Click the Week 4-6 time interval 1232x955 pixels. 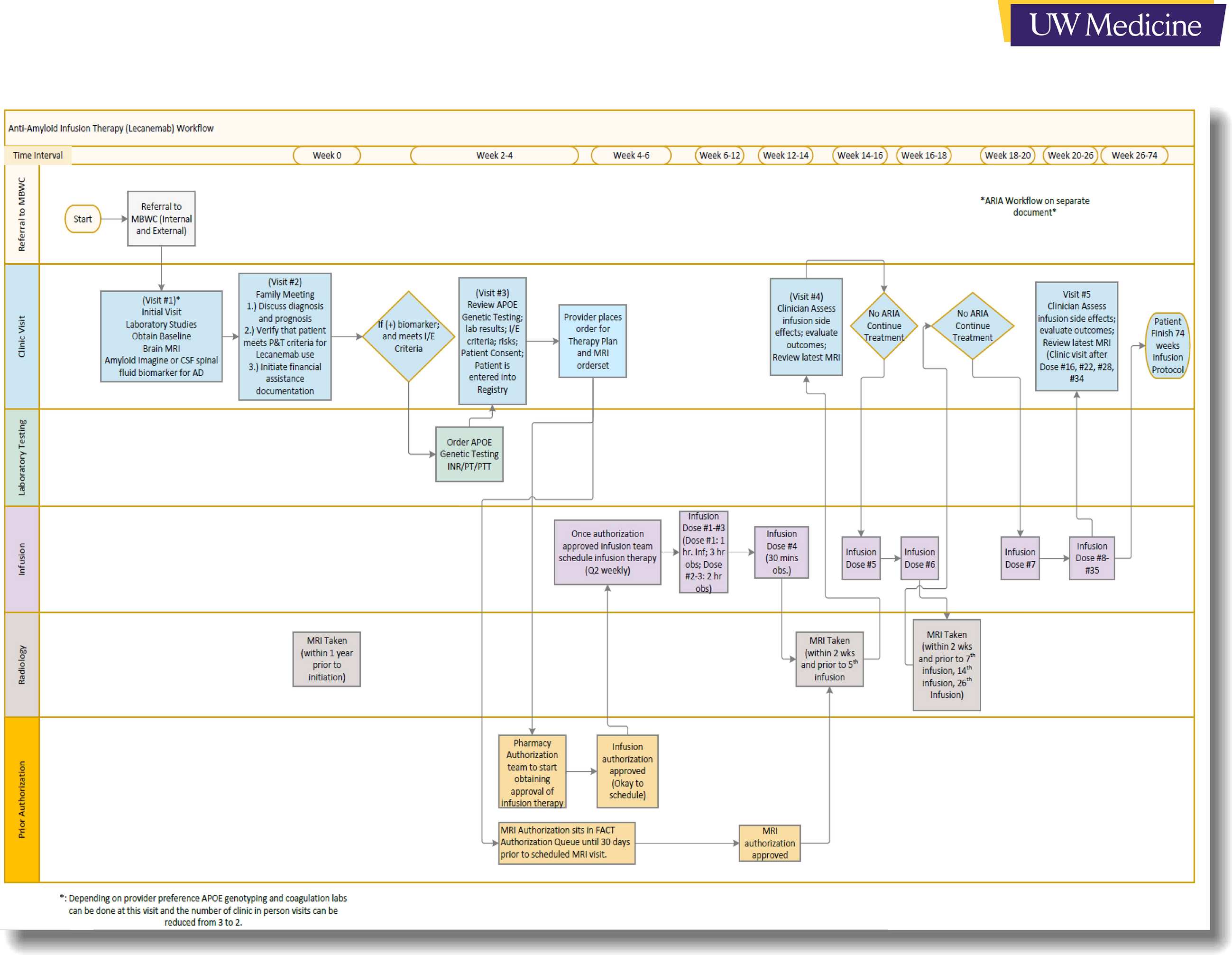[x=631, y=155]
